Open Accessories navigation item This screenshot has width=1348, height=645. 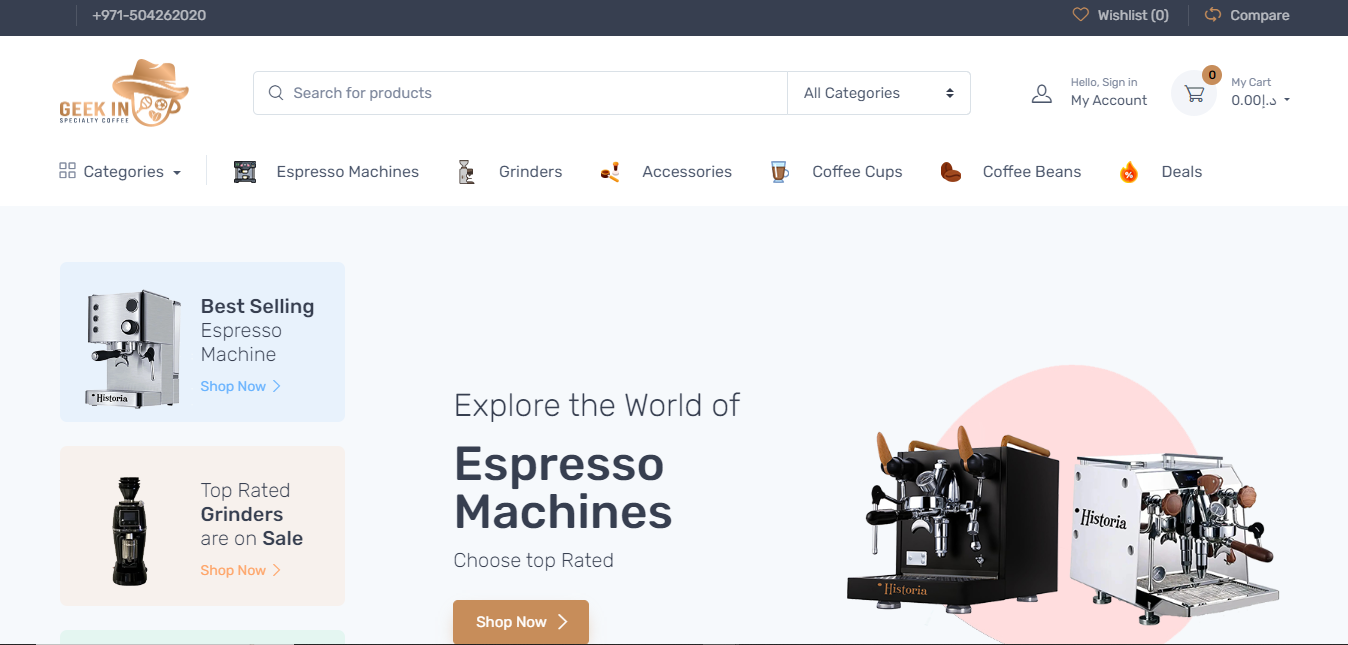(x=686, y=172)
